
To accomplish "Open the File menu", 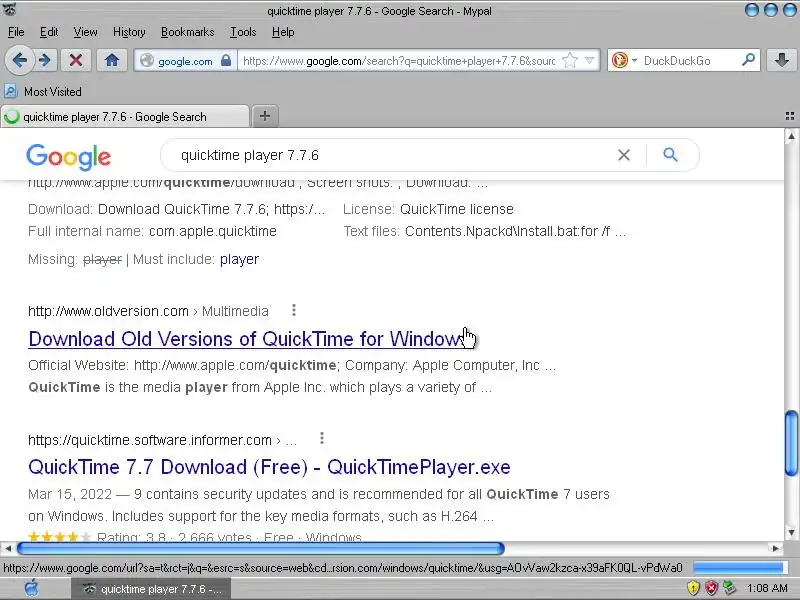I will click(16, 32).
